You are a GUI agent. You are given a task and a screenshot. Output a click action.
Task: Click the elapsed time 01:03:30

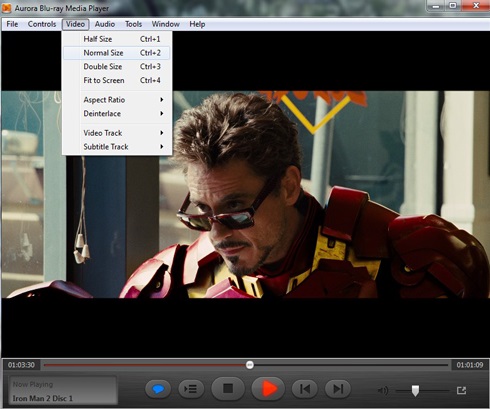point(21,365)
